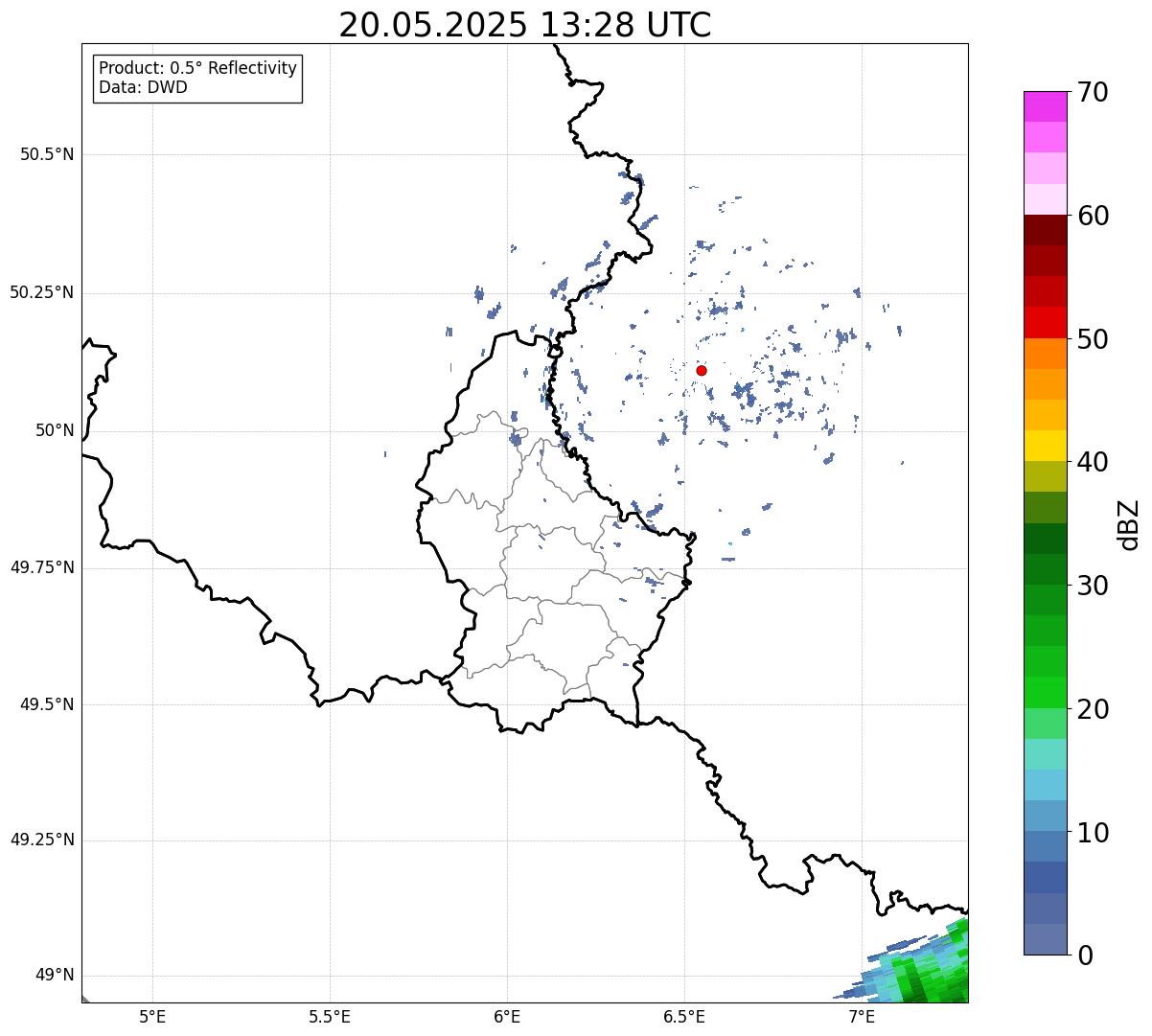Screen dimensions: 1152x1036
Task: Click the colorbar tick label 40
Action: pyautogui.click(x=1093, y=462)
